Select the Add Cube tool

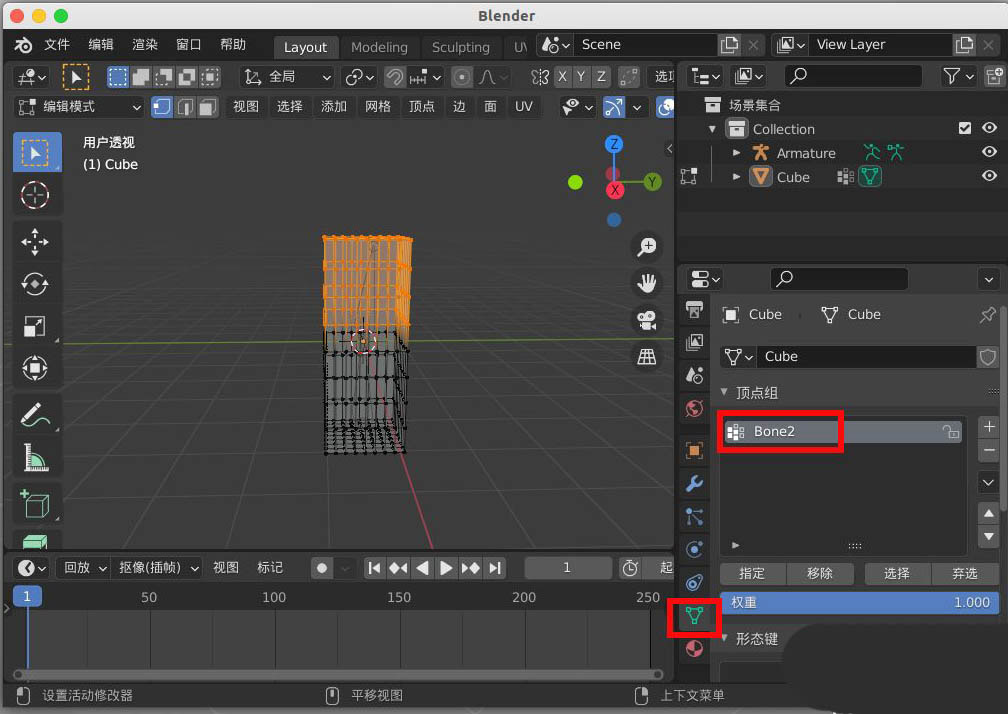pyautogui.click(x=35, y=504)
